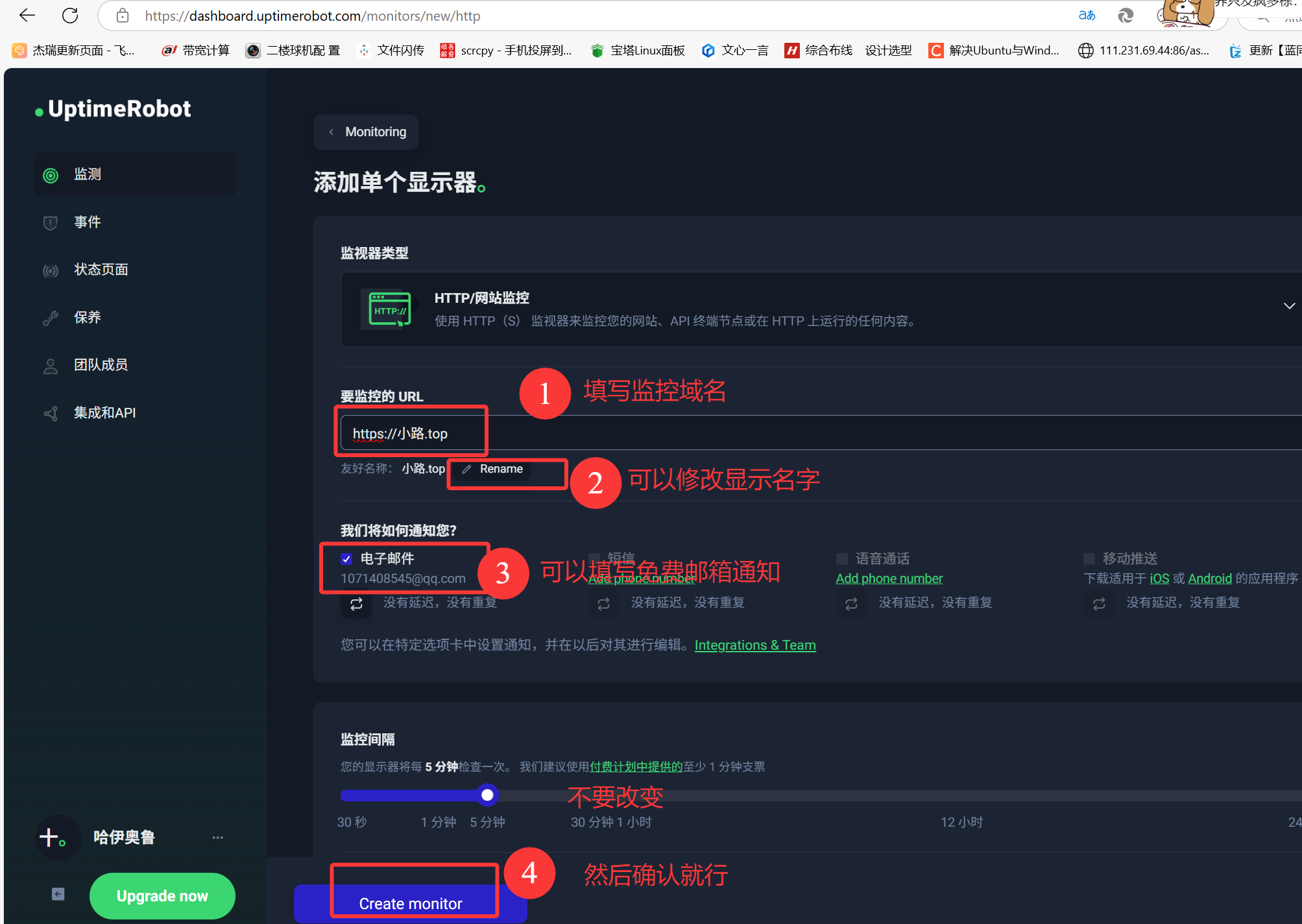Open the Android app link

coord(1210,578)
